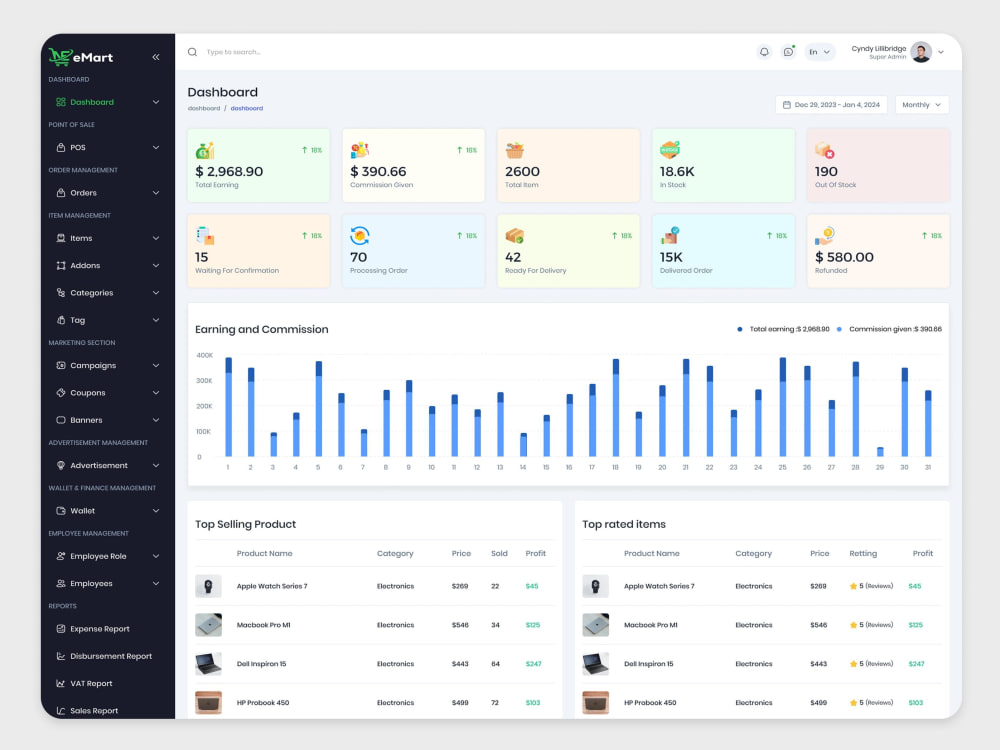Toggle Total earning legend dot
The width and height of the screenshot is (1000, 750).
740,329
